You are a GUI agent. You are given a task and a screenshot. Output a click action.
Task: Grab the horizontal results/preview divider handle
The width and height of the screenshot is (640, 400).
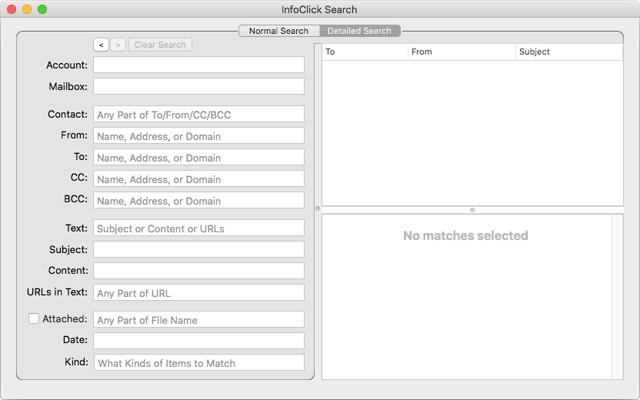click(x=472, y=210)
